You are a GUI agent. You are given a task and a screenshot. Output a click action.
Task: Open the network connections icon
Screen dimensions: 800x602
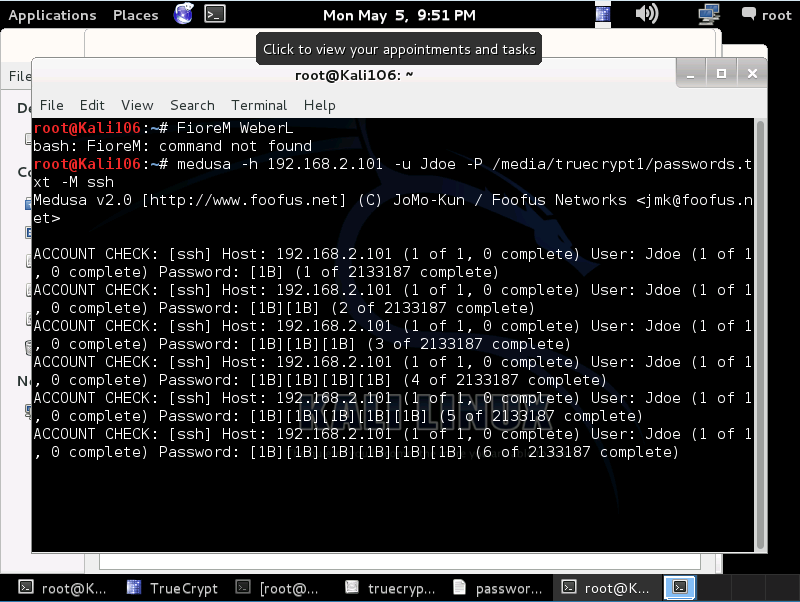(709, 14)
